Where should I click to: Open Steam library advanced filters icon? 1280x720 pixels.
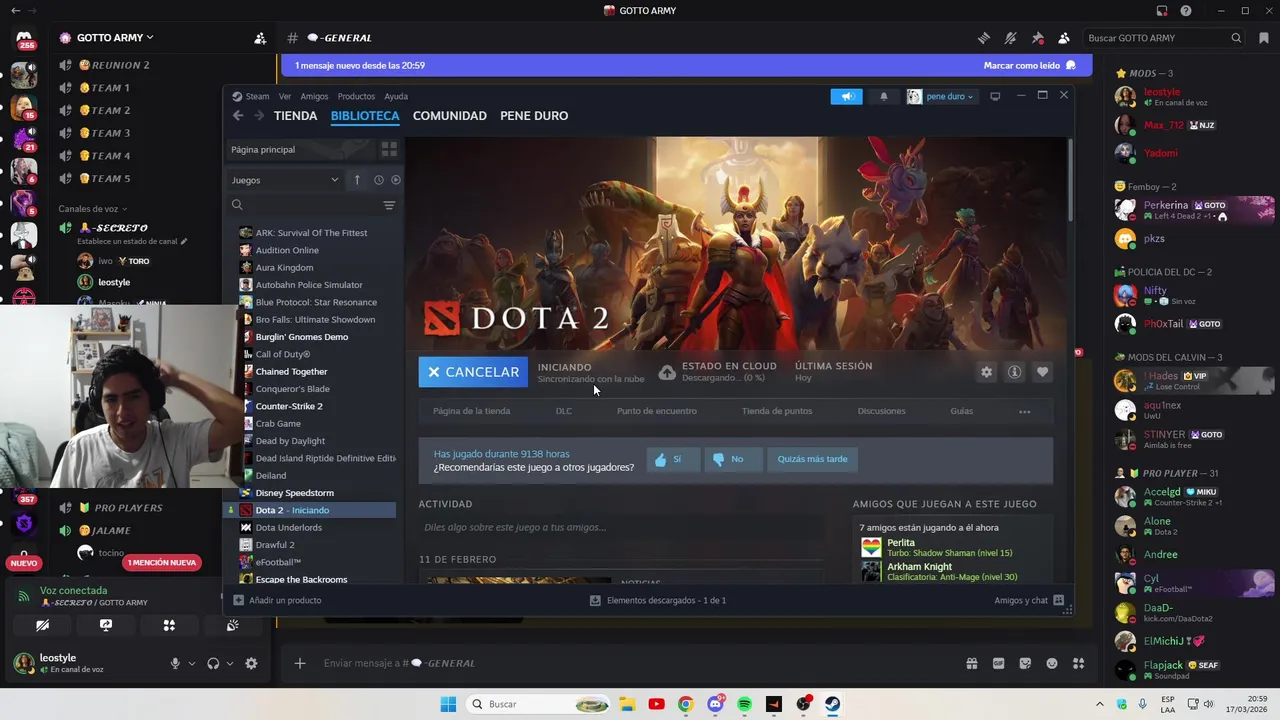[x=389, y=205]
